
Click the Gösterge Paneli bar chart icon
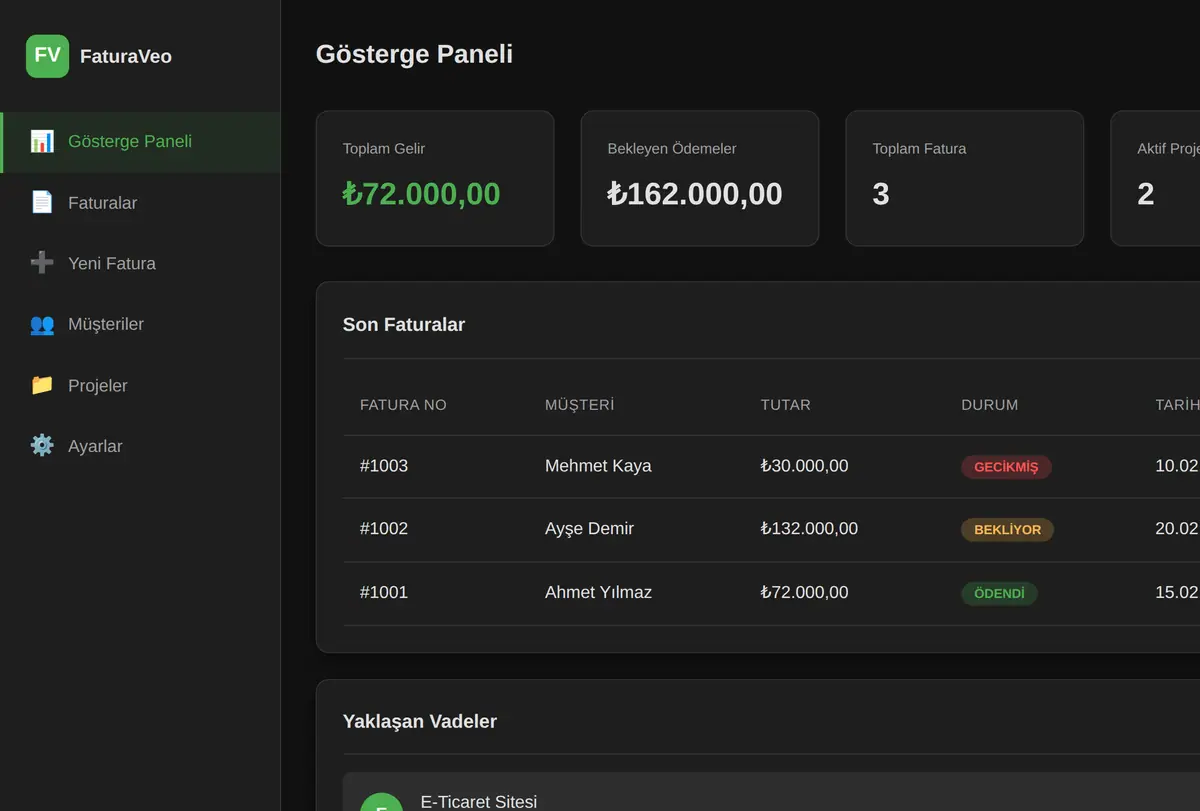coord(42,141)
